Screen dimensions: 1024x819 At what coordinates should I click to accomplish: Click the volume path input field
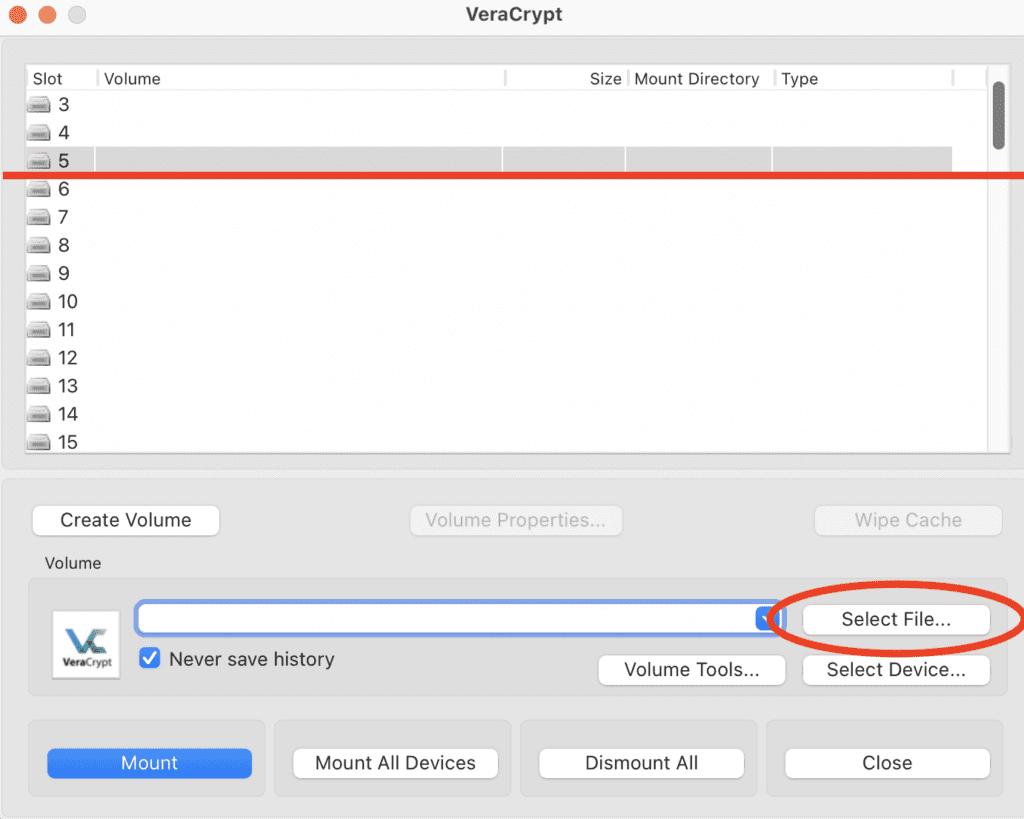447,618
